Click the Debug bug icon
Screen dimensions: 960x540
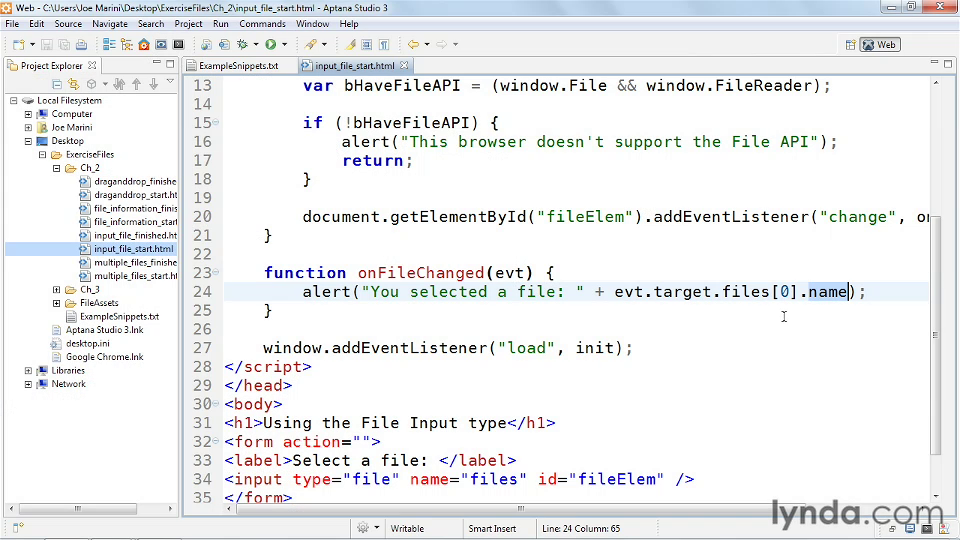[243, 45]
